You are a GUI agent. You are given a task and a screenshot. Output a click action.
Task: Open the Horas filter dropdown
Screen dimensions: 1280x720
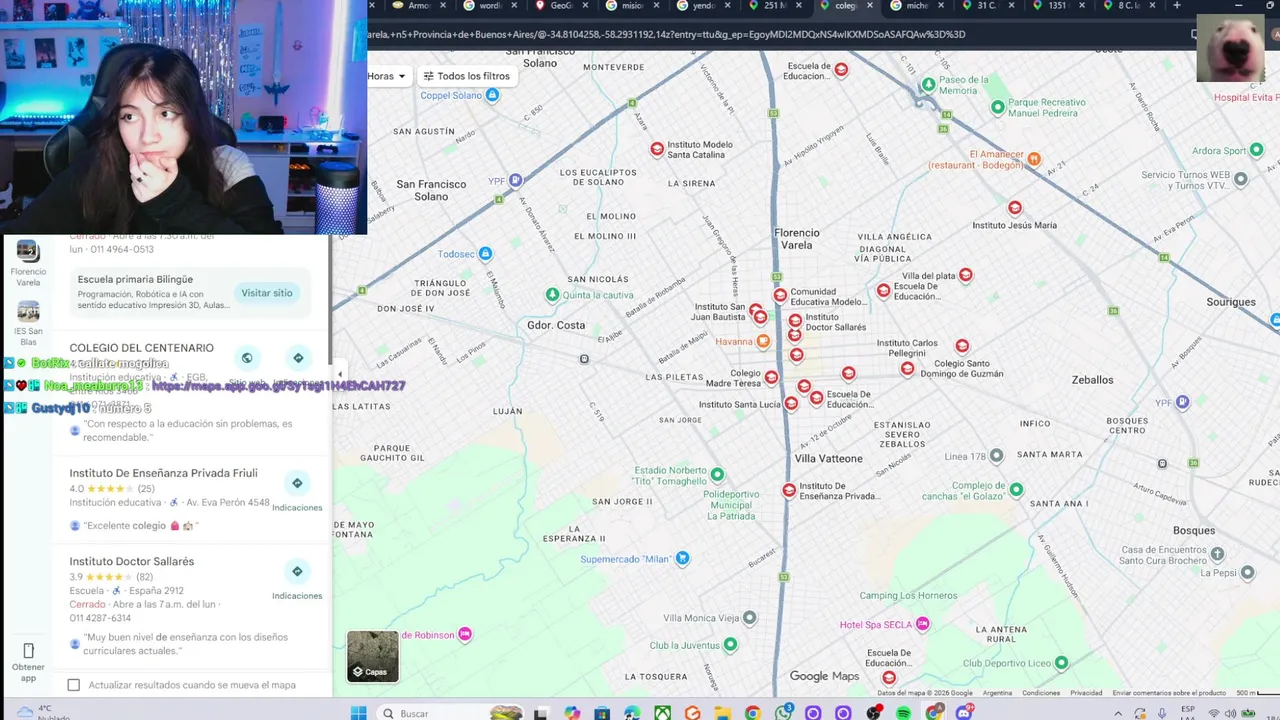(x=386, y=76)
